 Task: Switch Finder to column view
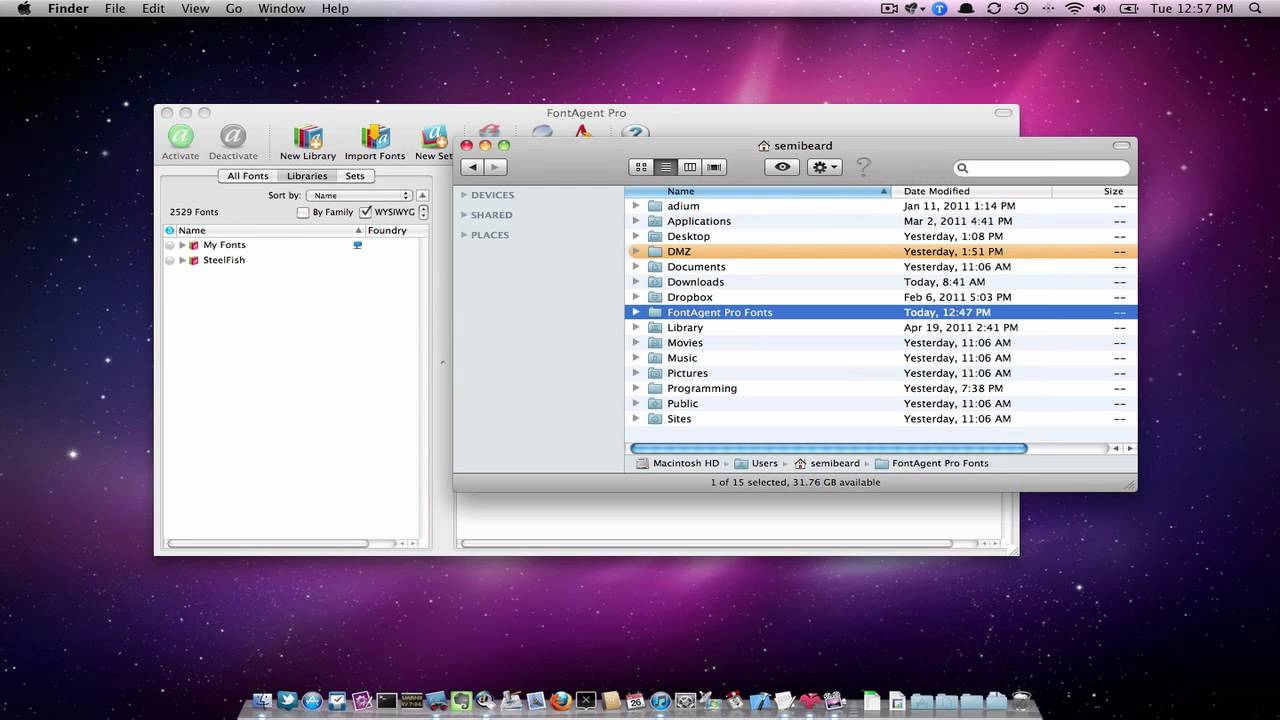[690, 167]
